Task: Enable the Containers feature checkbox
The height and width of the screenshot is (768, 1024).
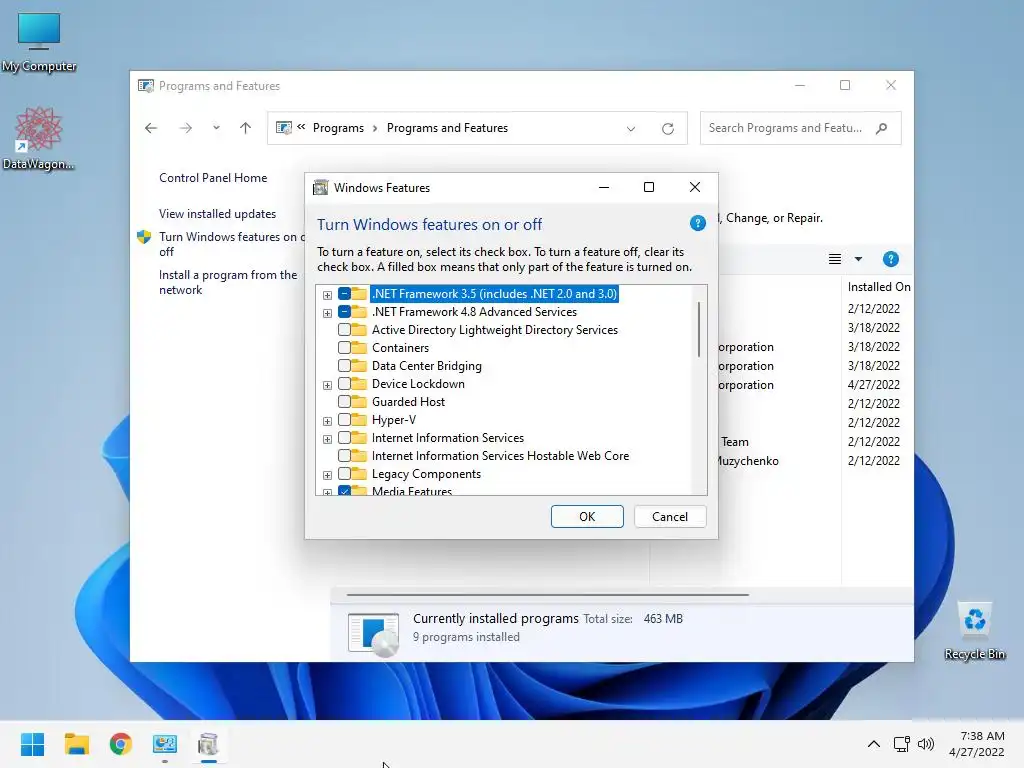Action: click(x=344, y=348)
